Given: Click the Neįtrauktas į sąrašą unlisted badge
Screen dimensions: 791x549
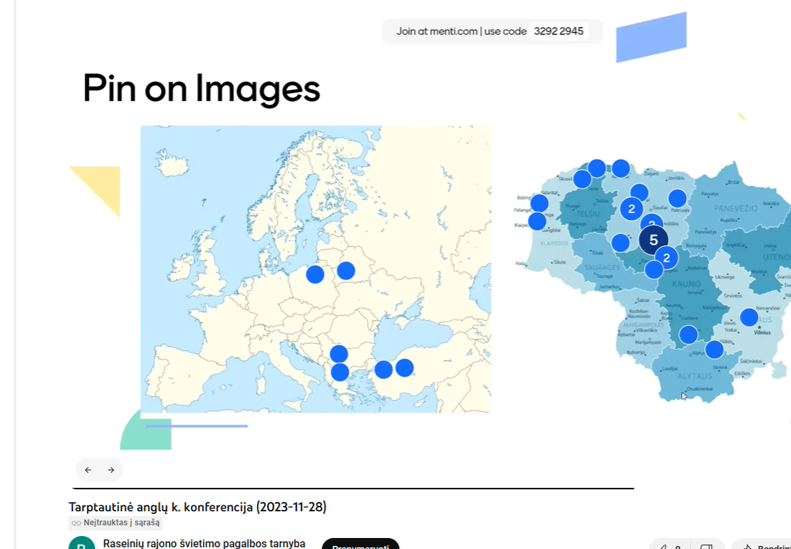Looking at the screenshot, I should [115, 522].
